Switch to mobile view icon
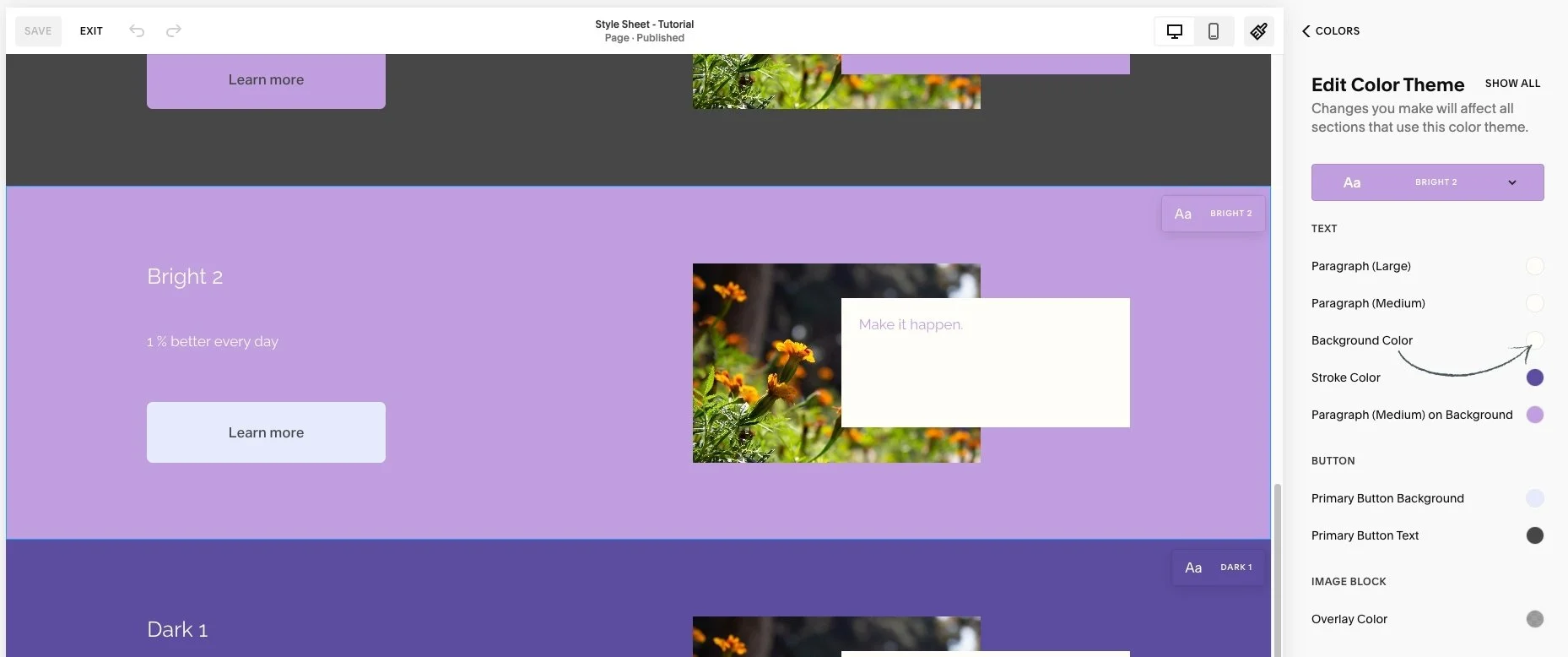 1214,31
